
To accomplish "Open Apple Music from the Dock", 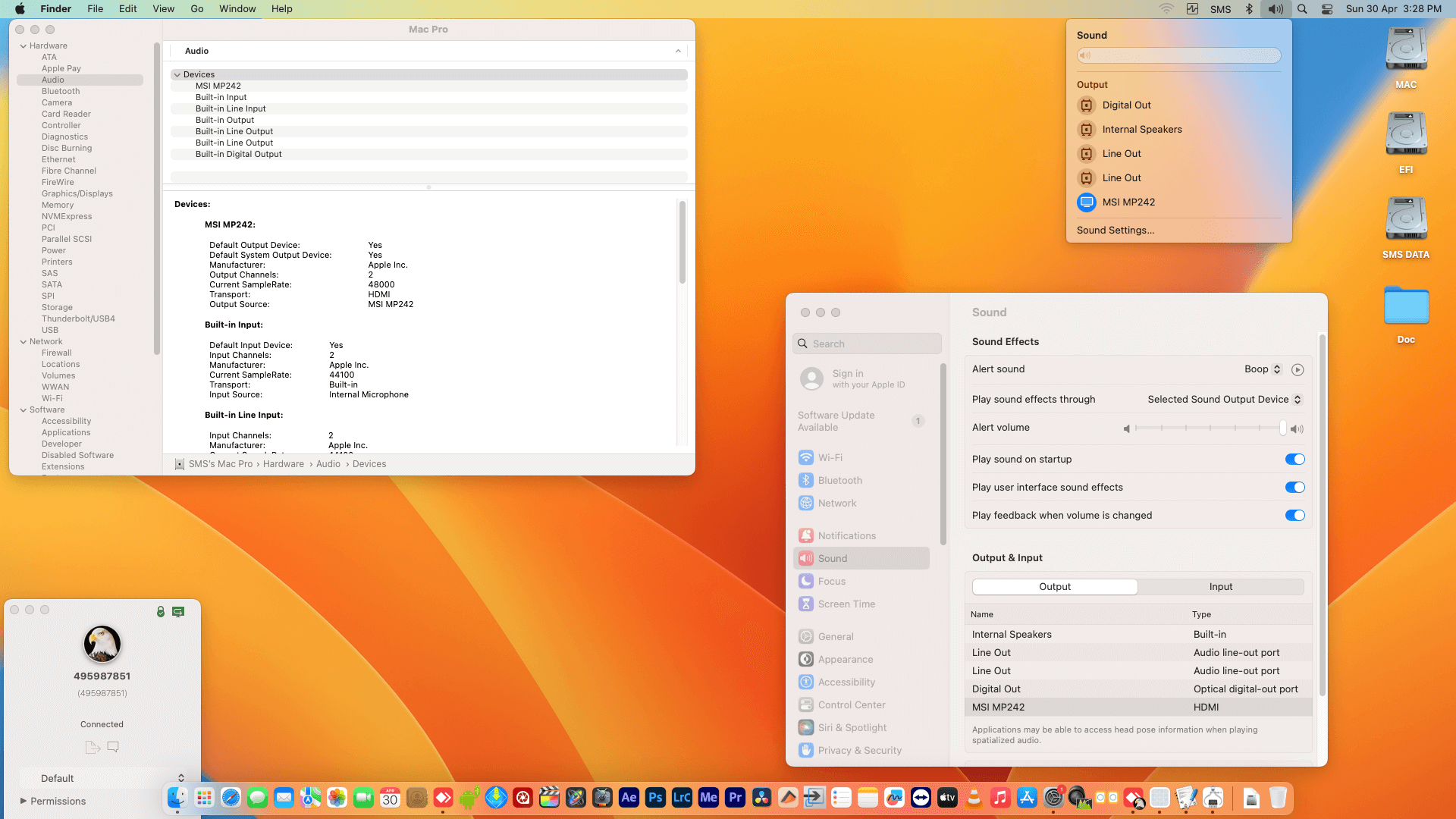I will (1000, 798).
